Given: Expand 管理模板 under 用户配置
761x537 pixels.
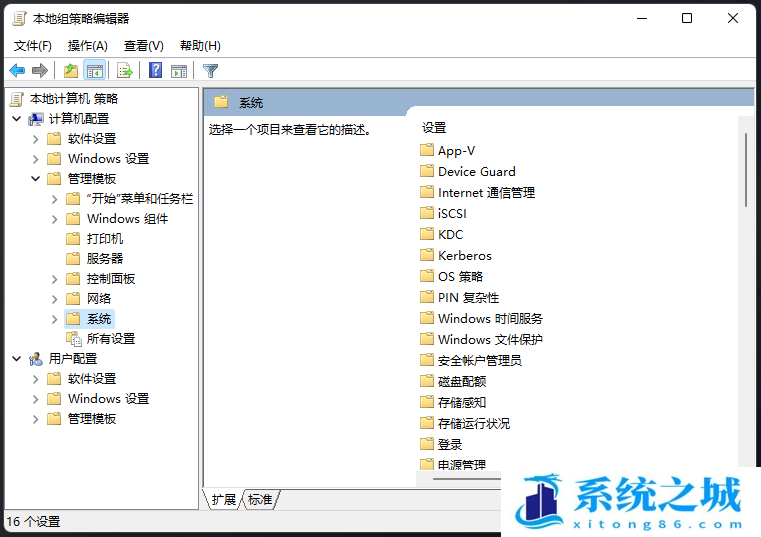Looking at the screenshot, I should coord(35,419).
